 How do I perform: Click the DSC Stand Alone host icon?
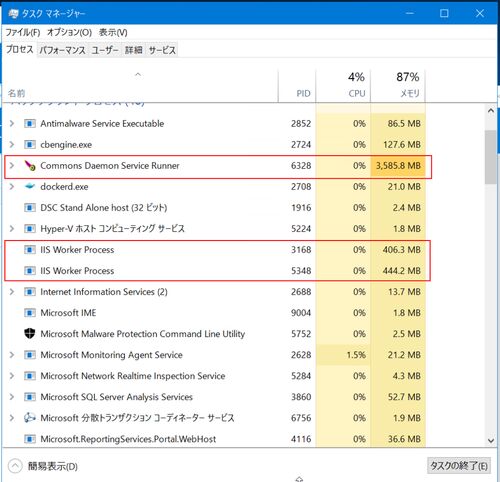coord(30,208)
